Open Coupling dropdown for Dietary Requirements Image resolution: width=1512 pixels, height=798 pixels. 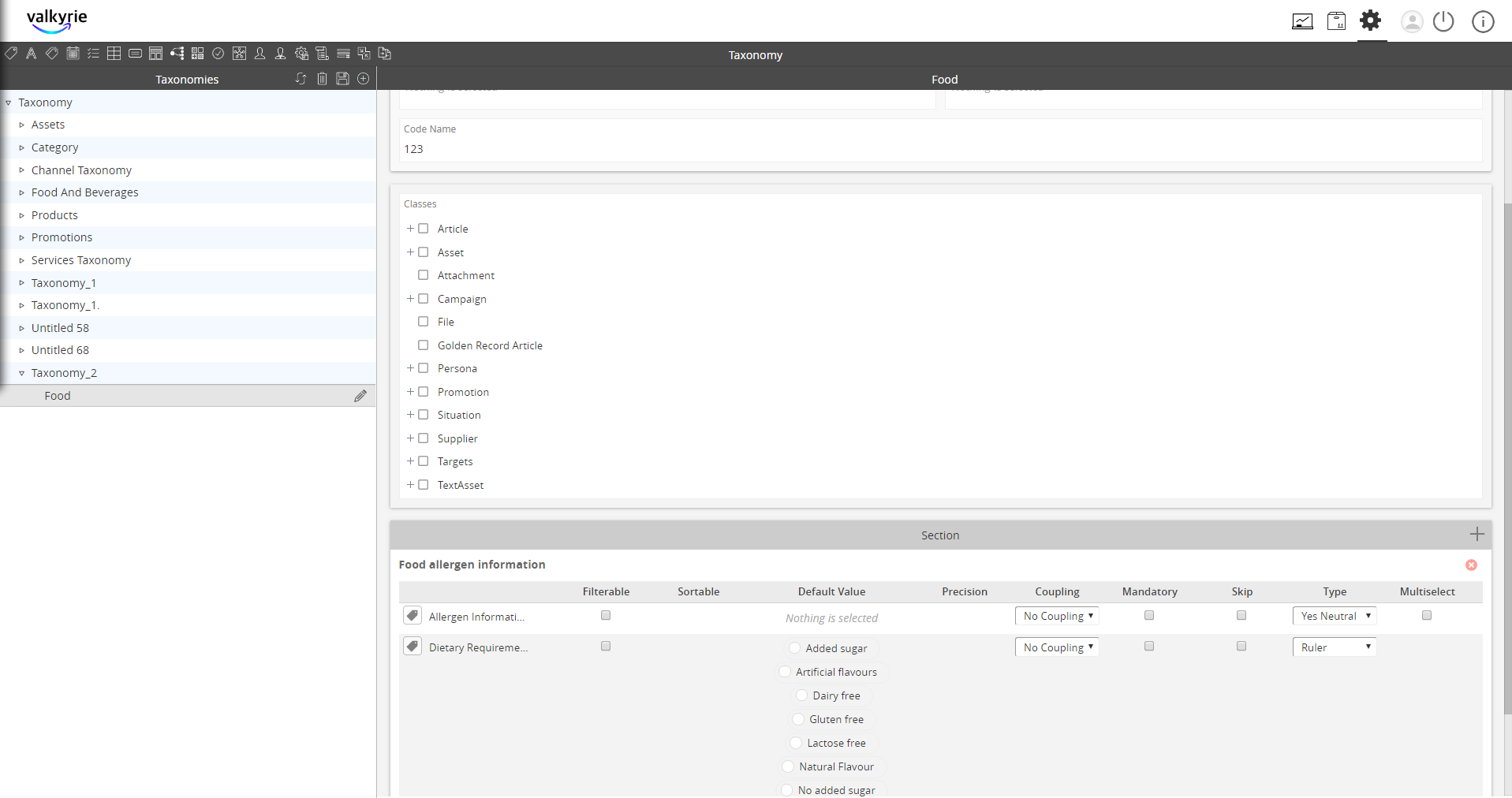tap(1057, 647)
